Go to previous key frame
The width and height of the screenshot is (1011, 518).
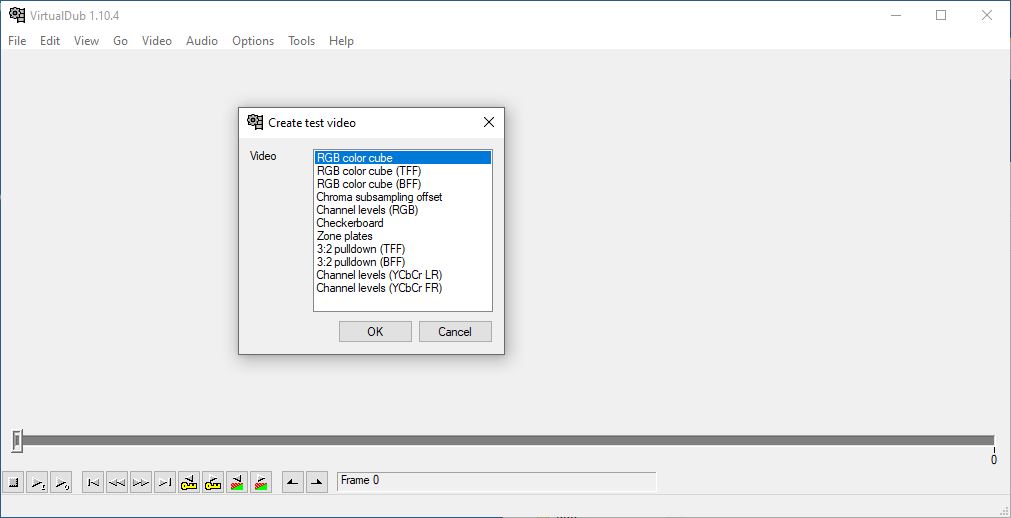[x=189, y=482]
